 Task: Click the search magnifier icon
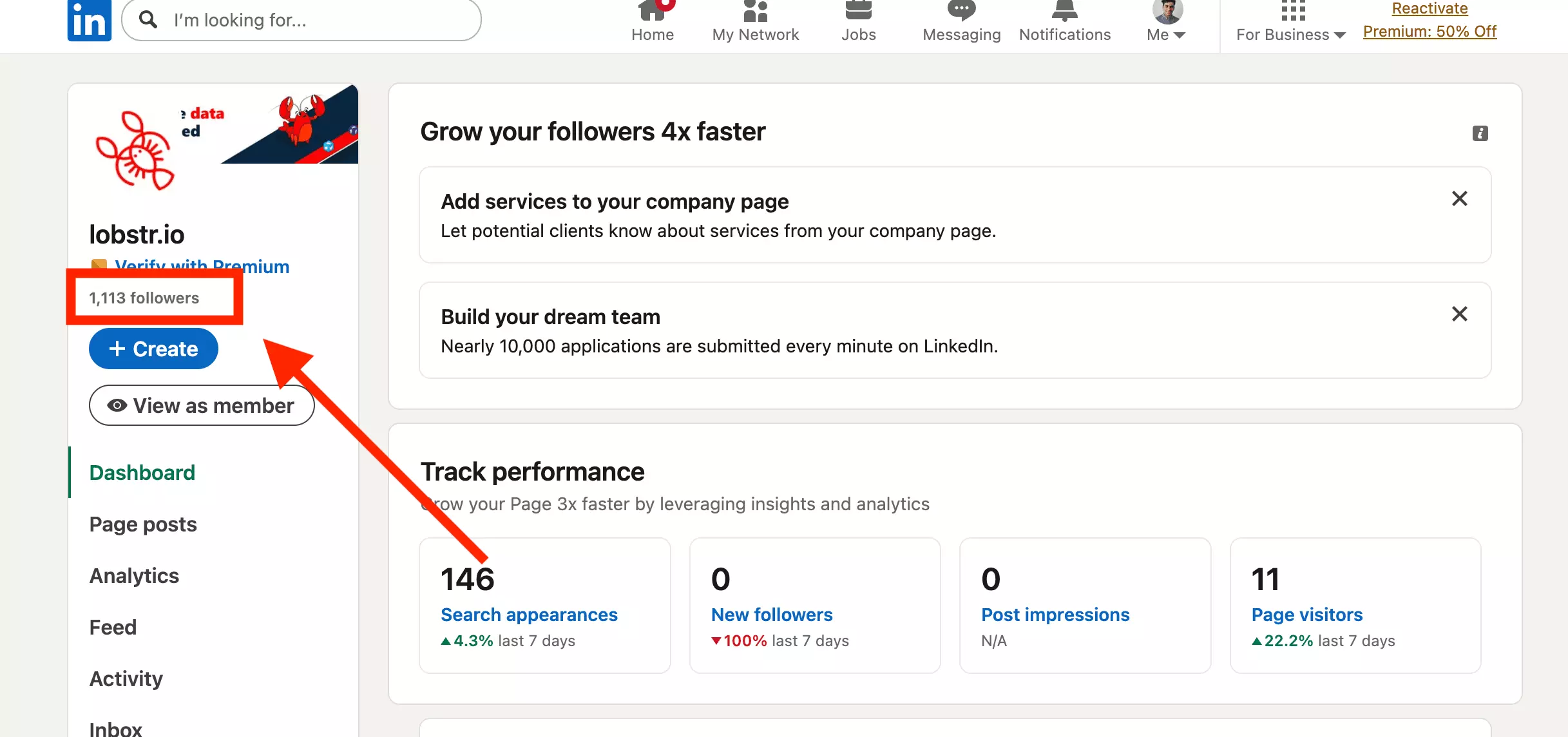[x=148, y=19]
